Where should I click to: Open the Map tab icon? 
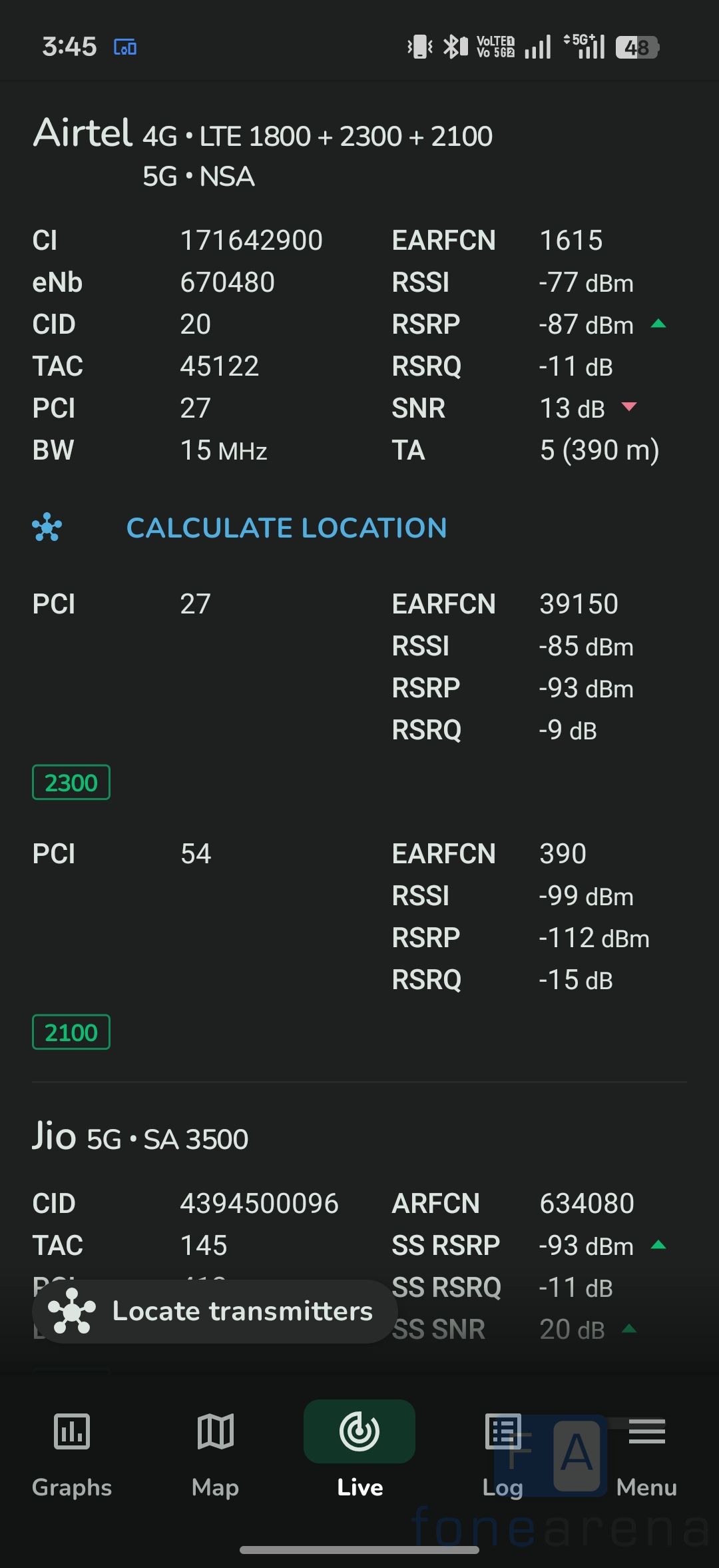[215, 1431]
